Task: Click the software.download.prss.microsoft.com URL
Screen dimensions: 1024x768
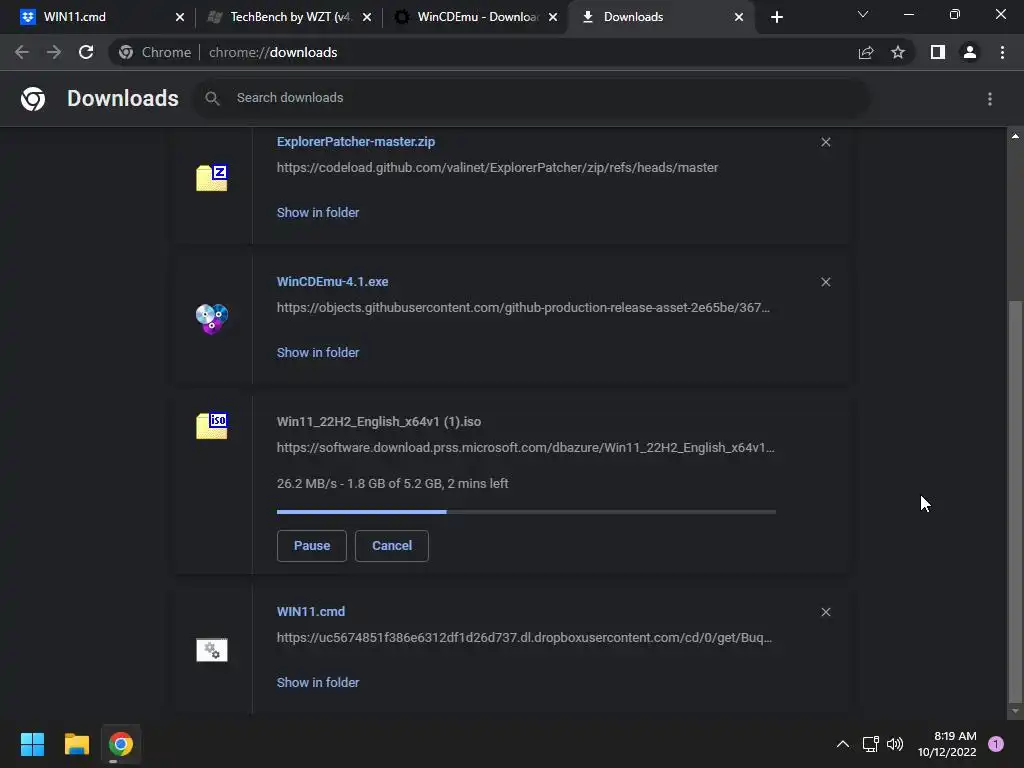Action: (526, 447)
